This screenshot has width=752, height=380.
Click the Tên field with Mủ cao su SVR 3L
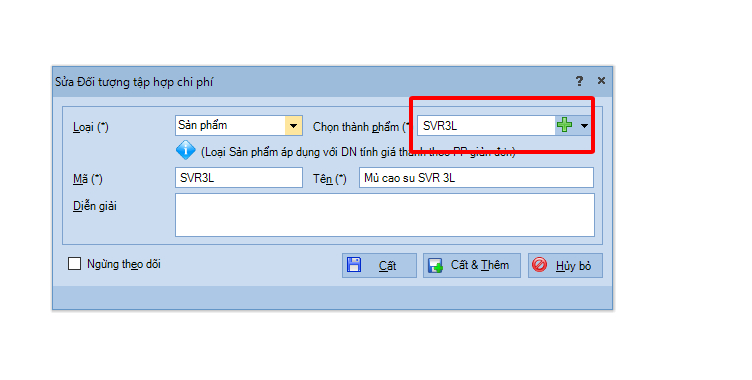476,178
